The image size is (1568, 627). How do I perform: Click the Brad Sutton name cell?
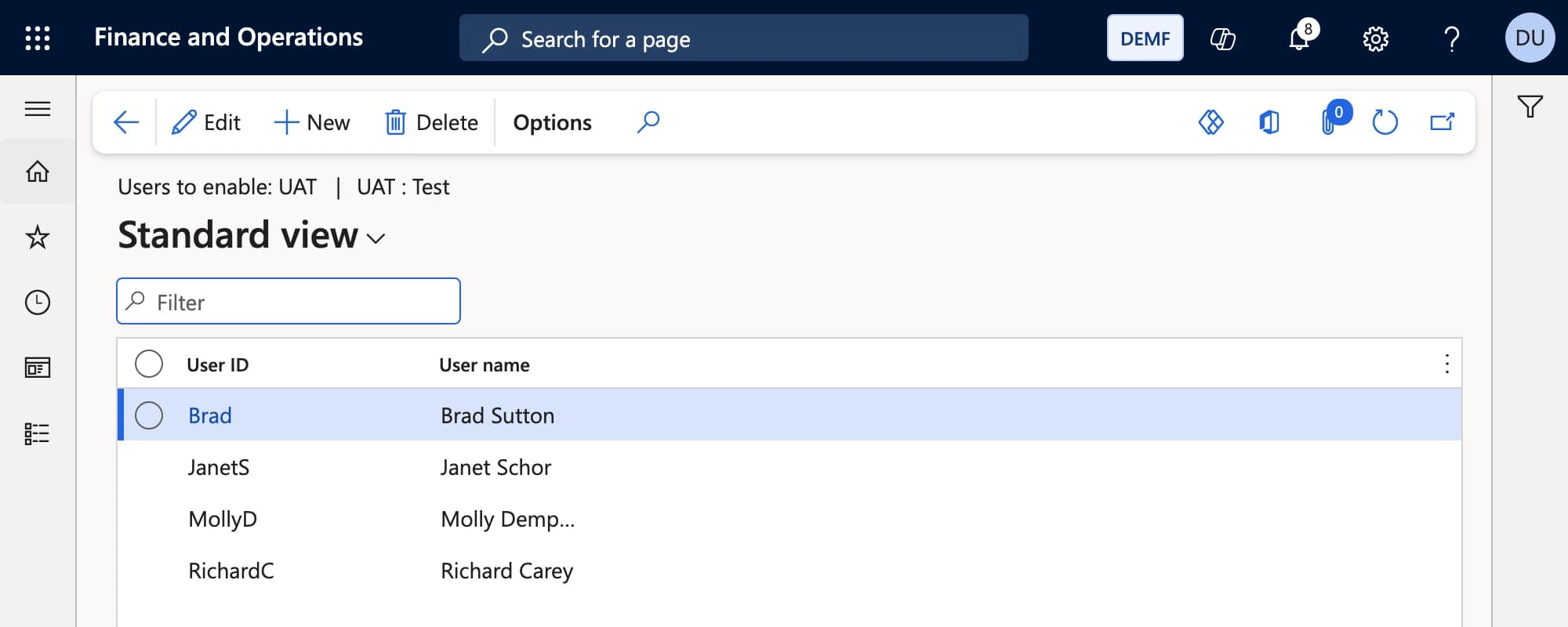point(497,415)
